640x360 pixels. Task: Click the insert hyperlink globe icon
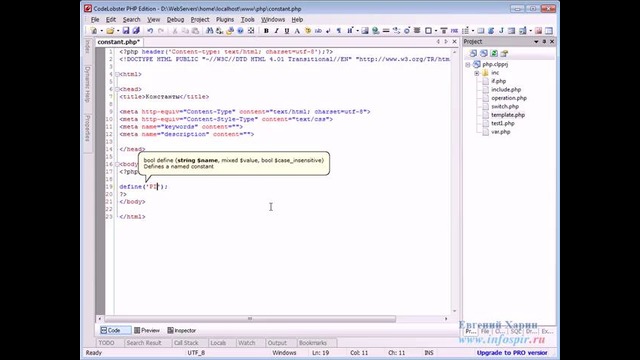click(x=376, y=31)
